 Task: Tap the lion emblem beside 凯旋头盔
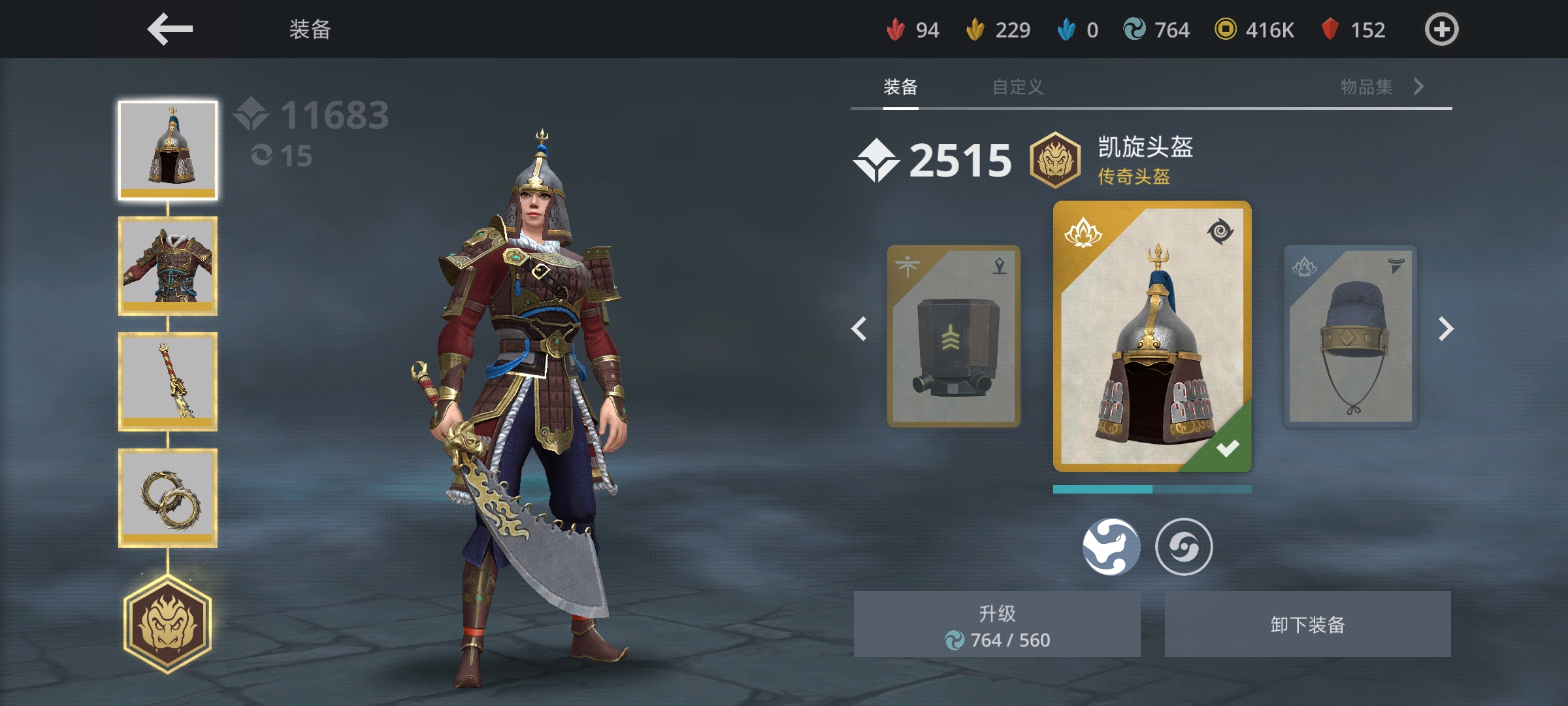click(1054, 160)
